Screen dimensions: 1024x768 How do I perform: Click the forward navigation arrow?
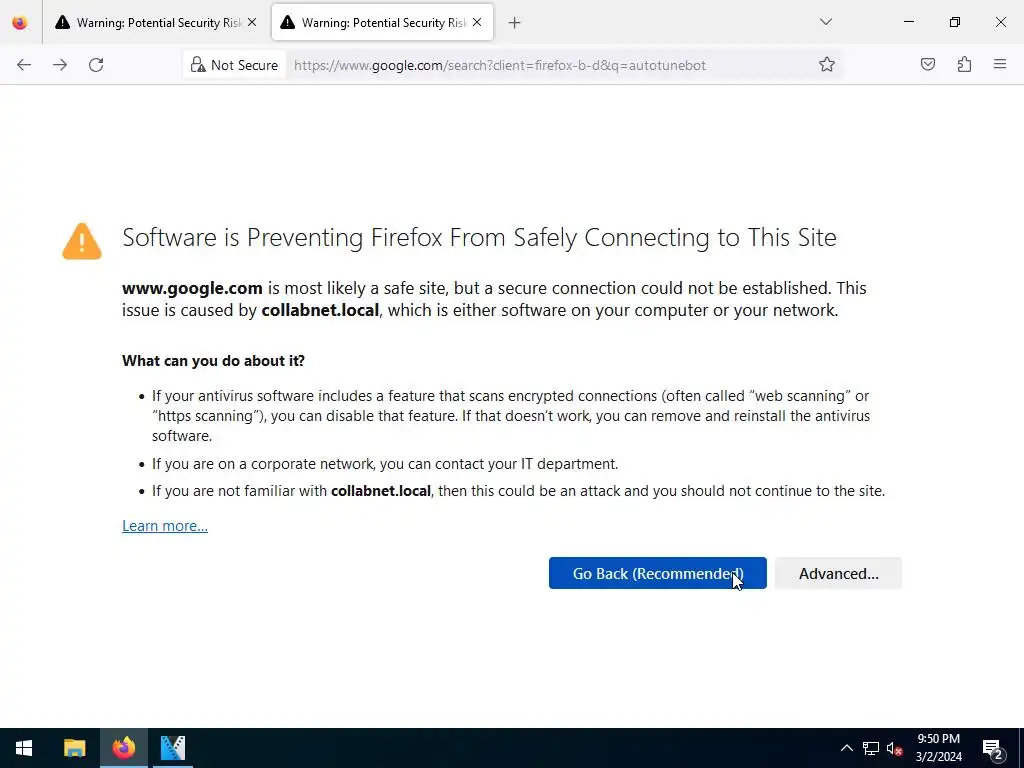[x=60, y=65]
